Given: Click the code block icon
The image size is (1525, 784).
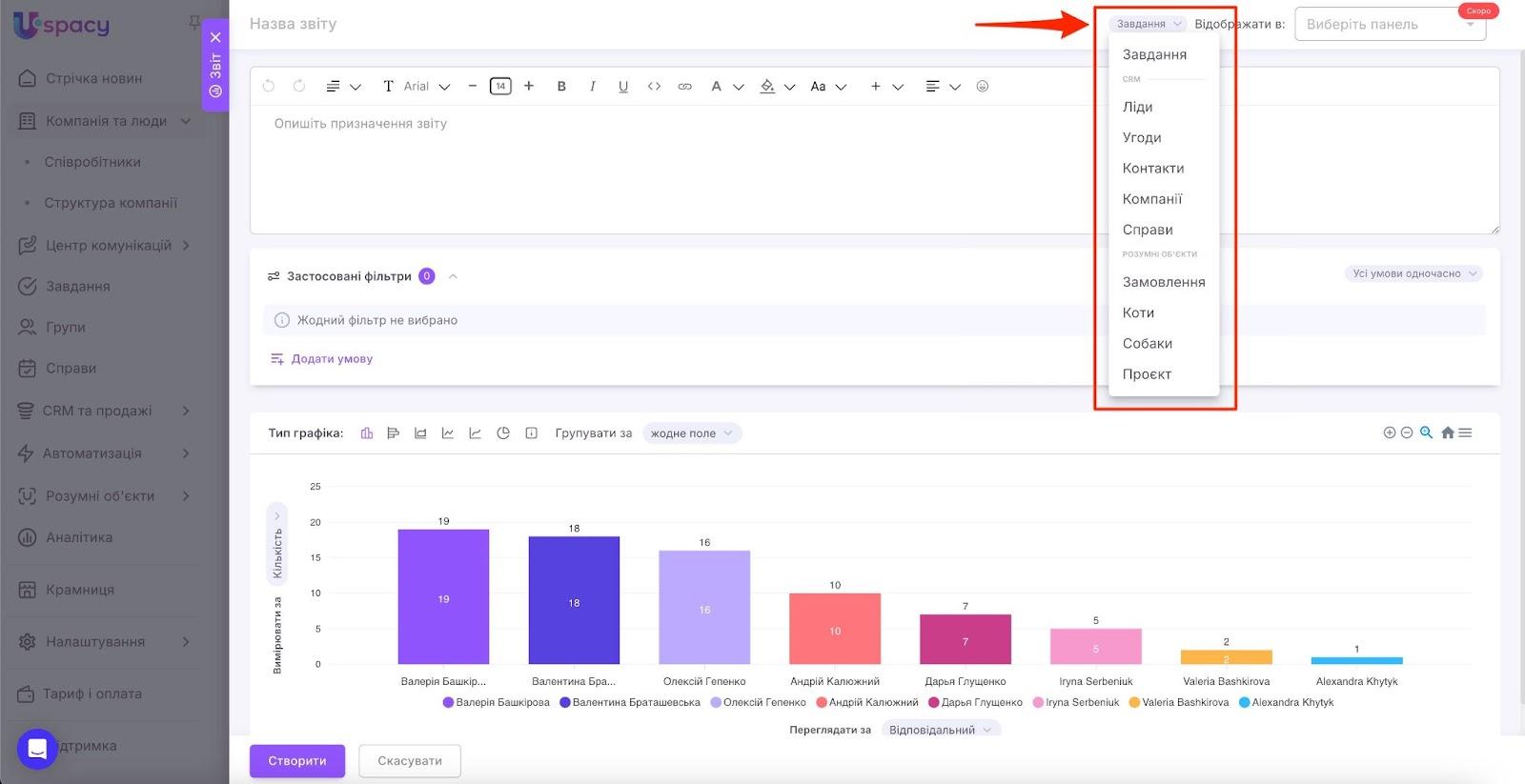Looking at the screenshot, I should pos(654,87).
